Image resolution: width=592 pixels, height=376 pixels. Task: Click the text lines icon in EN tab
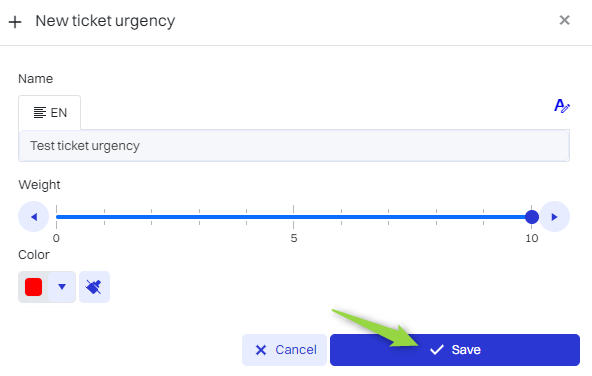[40, 112]
